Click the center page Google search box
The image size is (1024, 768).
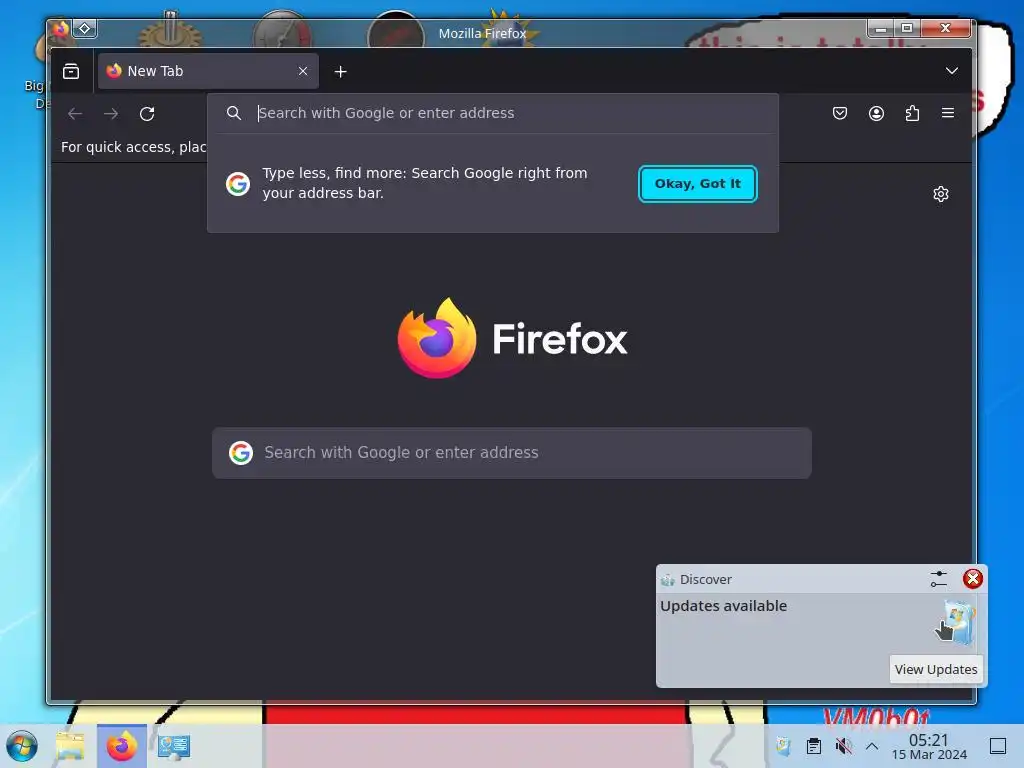(x=511, y=453)
